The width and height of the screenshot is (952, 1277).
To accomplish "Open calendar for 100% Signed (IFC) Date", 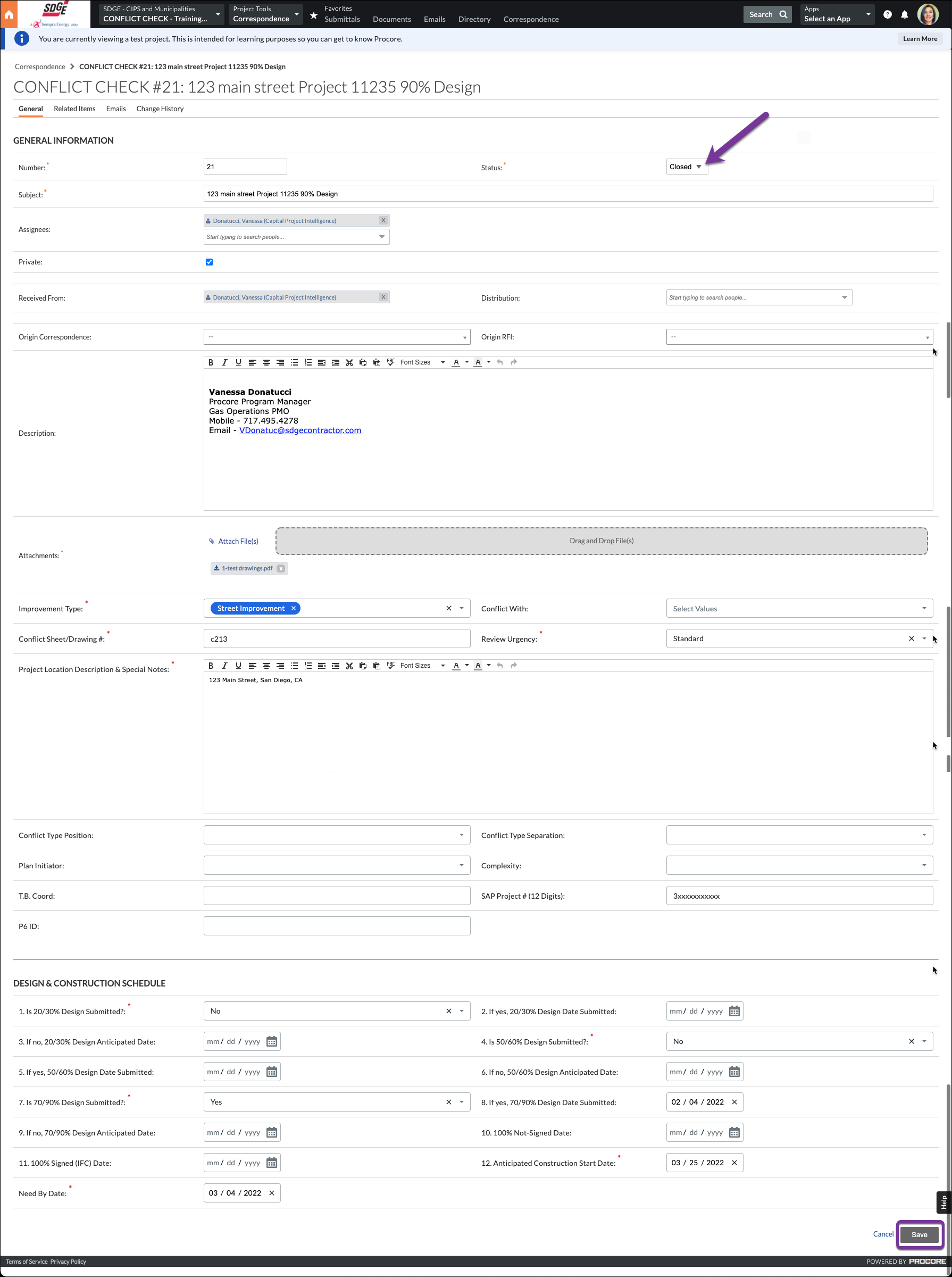I will point(272,1162).
